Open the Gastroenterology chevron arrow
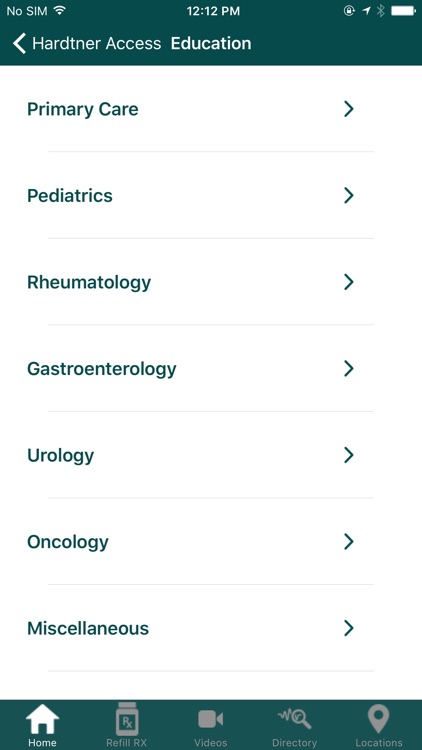Image resolution: width=422 pixels, height=750 pixels. (x=349, y=368)
